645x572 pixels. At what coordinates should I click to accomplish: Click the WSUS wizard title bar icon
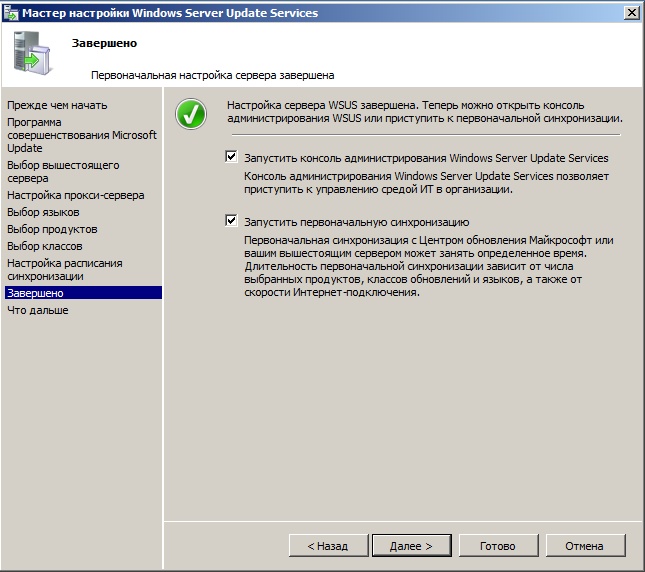click(x=11, y=13)
